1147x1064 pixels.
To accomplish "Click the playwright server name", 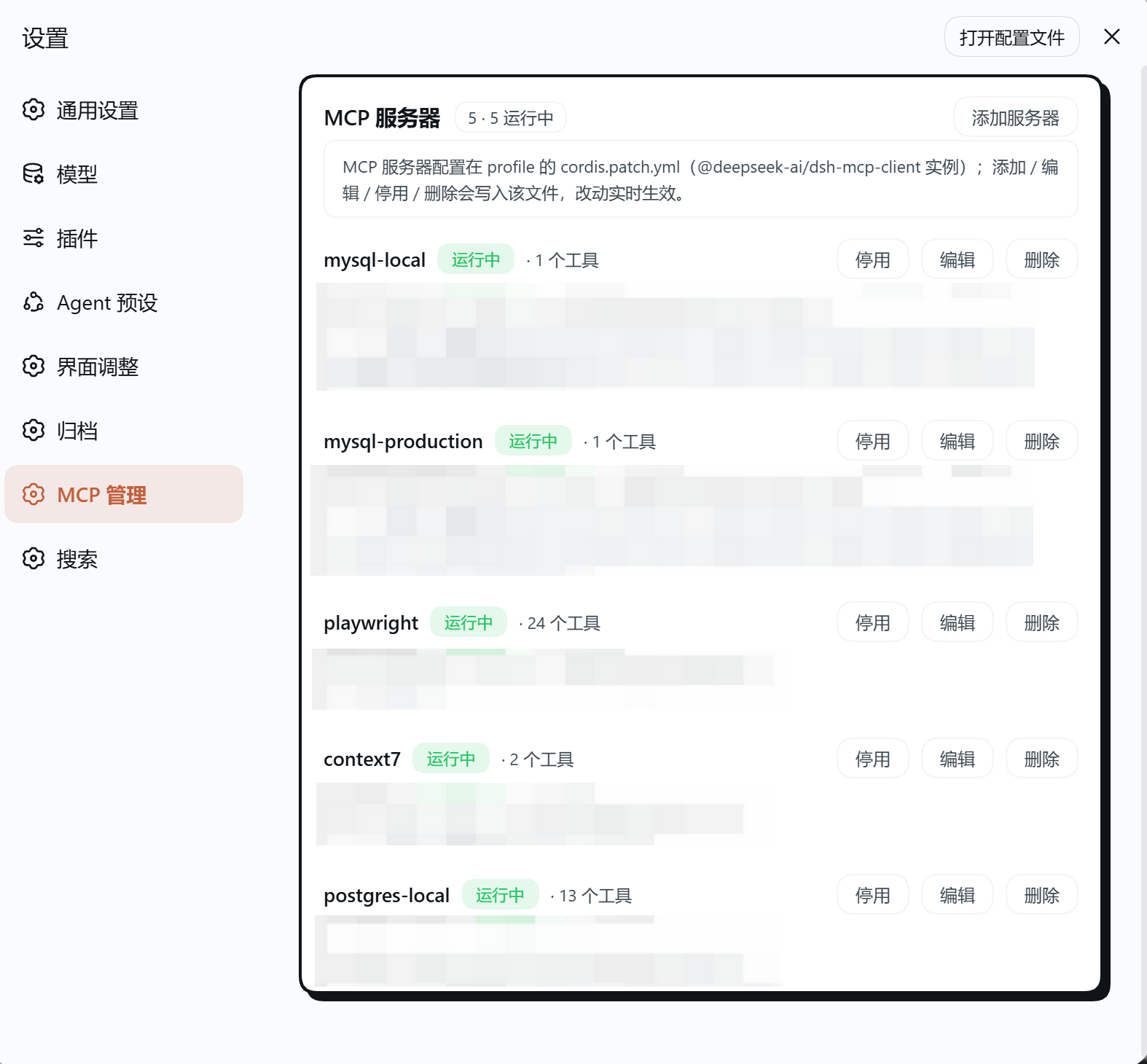I will [371, 623].
